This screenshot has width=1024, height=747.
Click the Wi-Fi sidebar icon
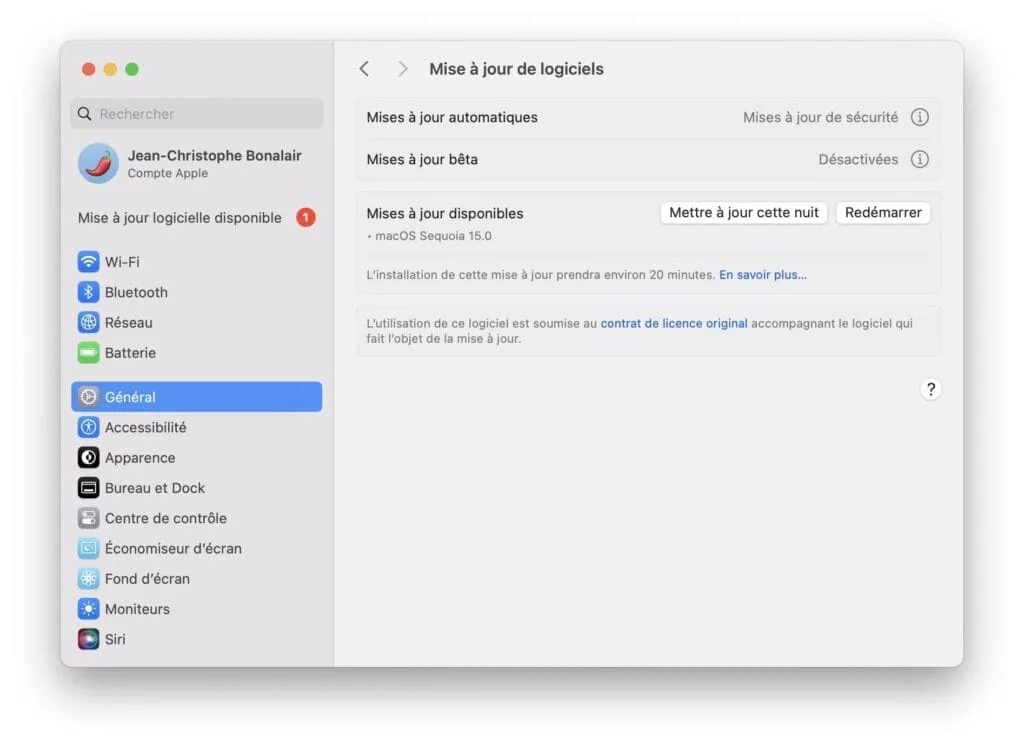[88, 262]
